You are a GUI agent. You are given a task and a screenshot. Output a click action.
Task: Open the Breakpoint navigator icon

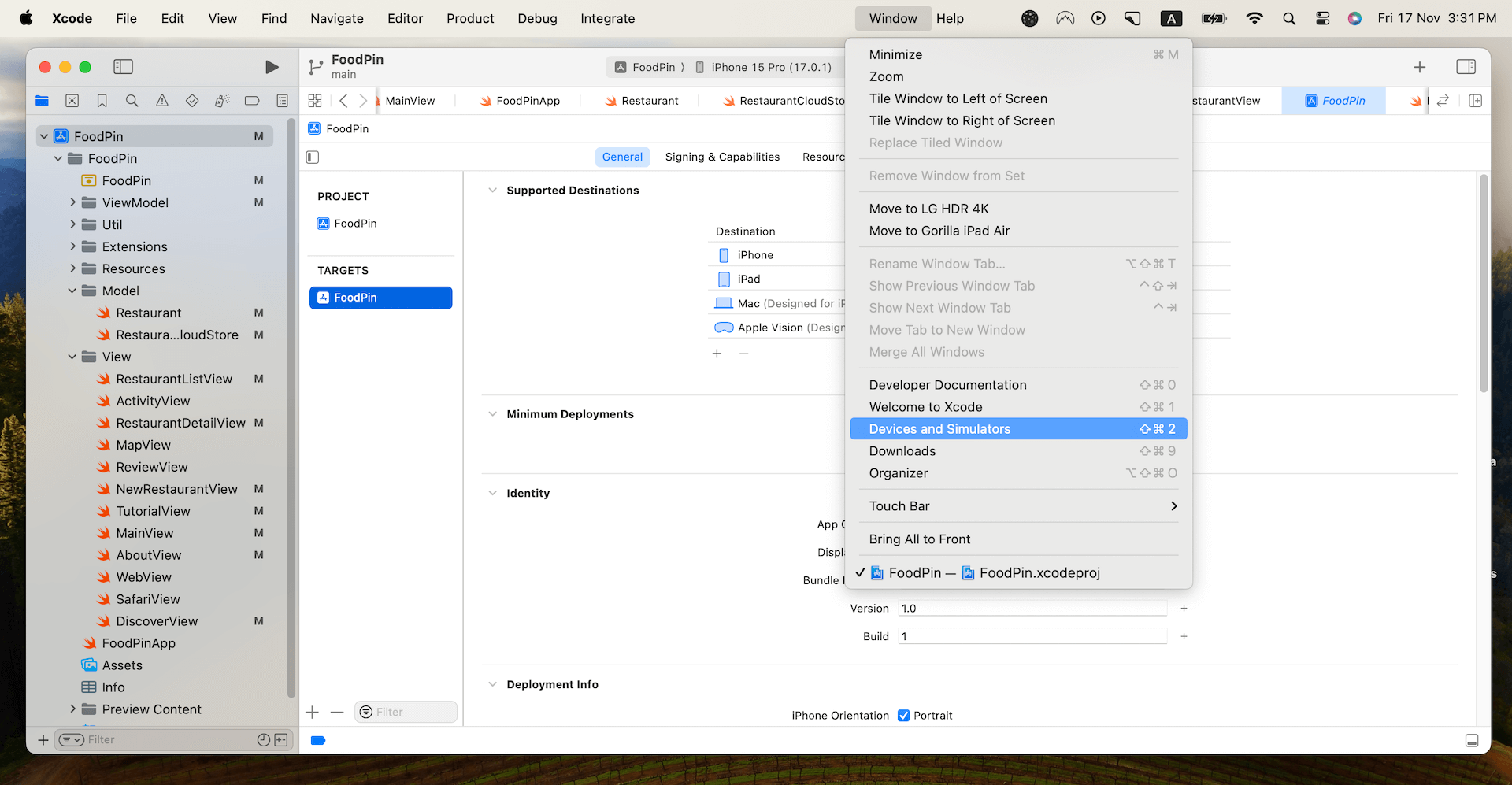(x=252, y=101)
